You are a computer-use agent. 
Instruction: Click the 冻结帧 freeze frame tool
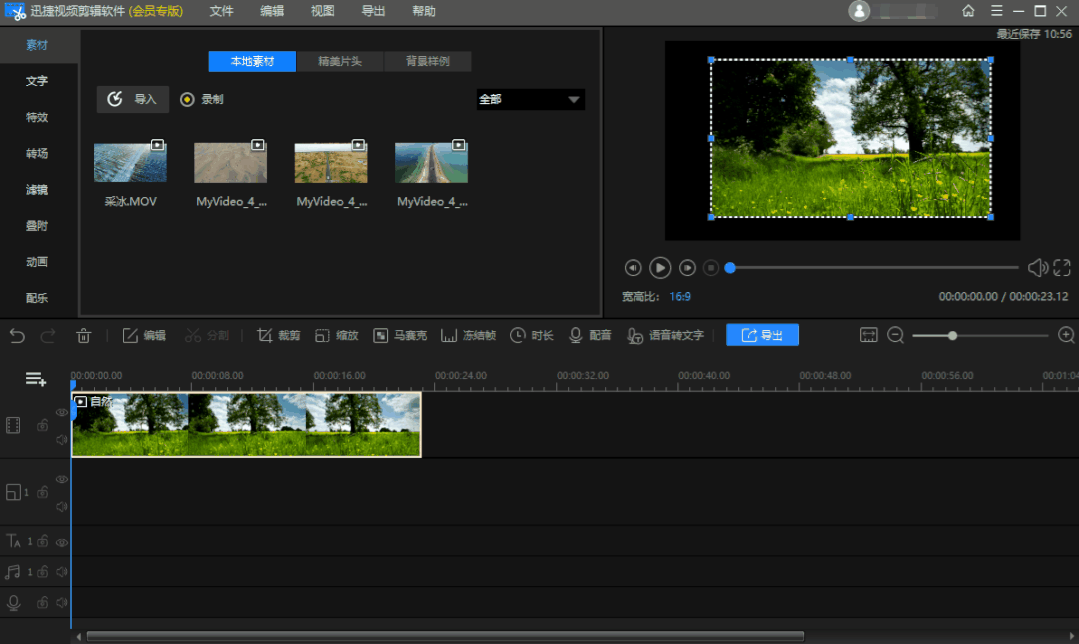coord(467,336)
